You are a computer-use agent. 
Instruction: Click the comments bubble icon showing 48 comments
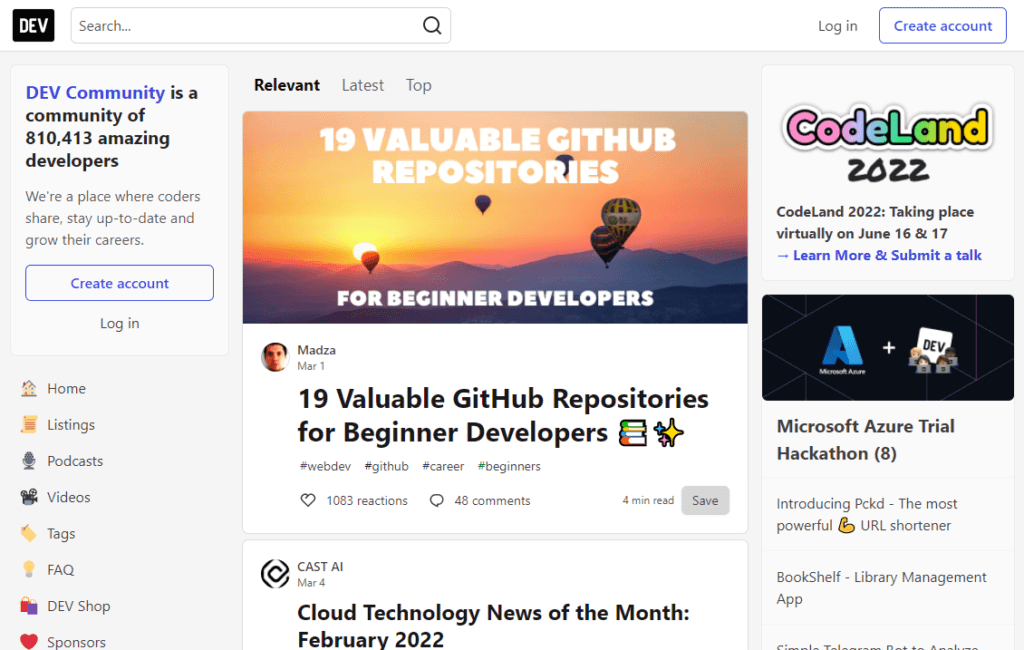[x=436, y=500]
